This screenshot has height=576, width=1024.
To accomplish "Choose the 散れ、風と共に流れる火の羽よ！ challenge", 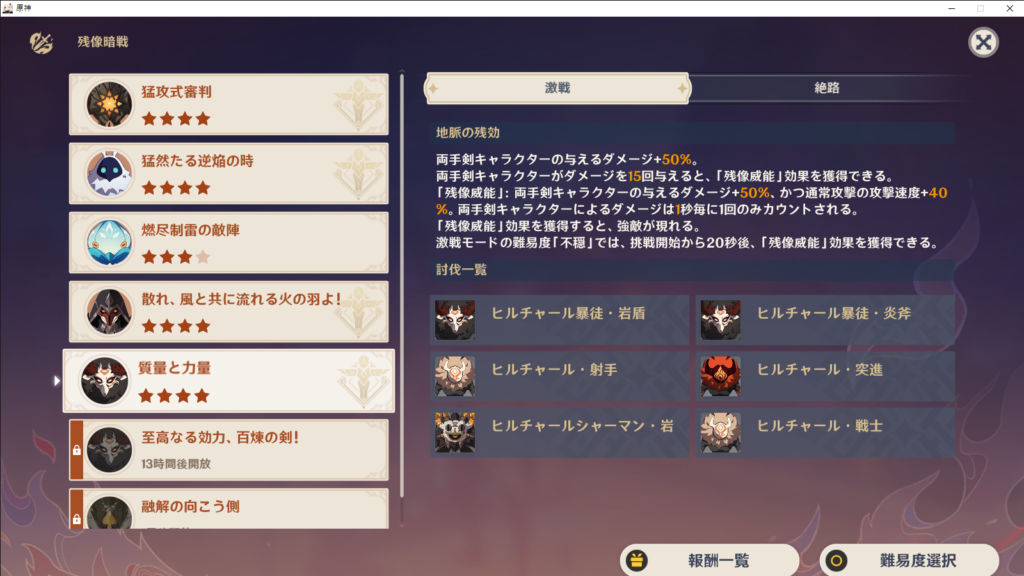I will pos(229,312).
